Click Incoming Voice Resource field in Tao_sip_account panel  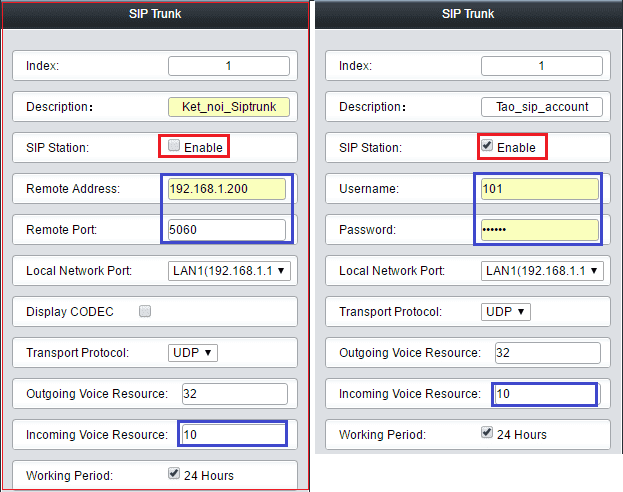point(546,393)
